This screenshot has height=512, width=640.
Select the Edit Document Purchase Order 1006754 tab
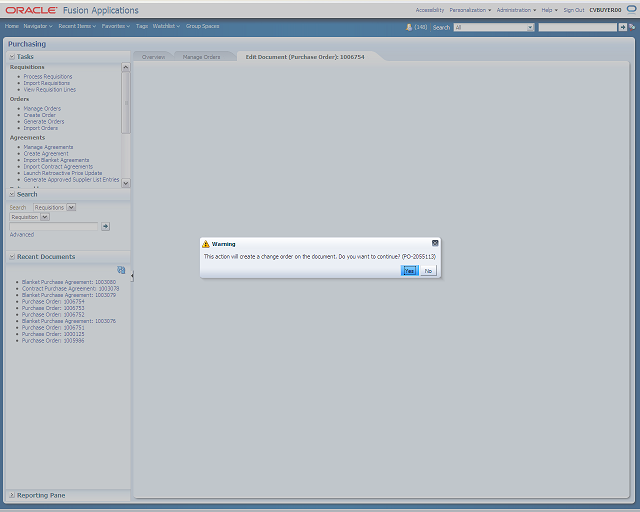click(x=305, y=57)
